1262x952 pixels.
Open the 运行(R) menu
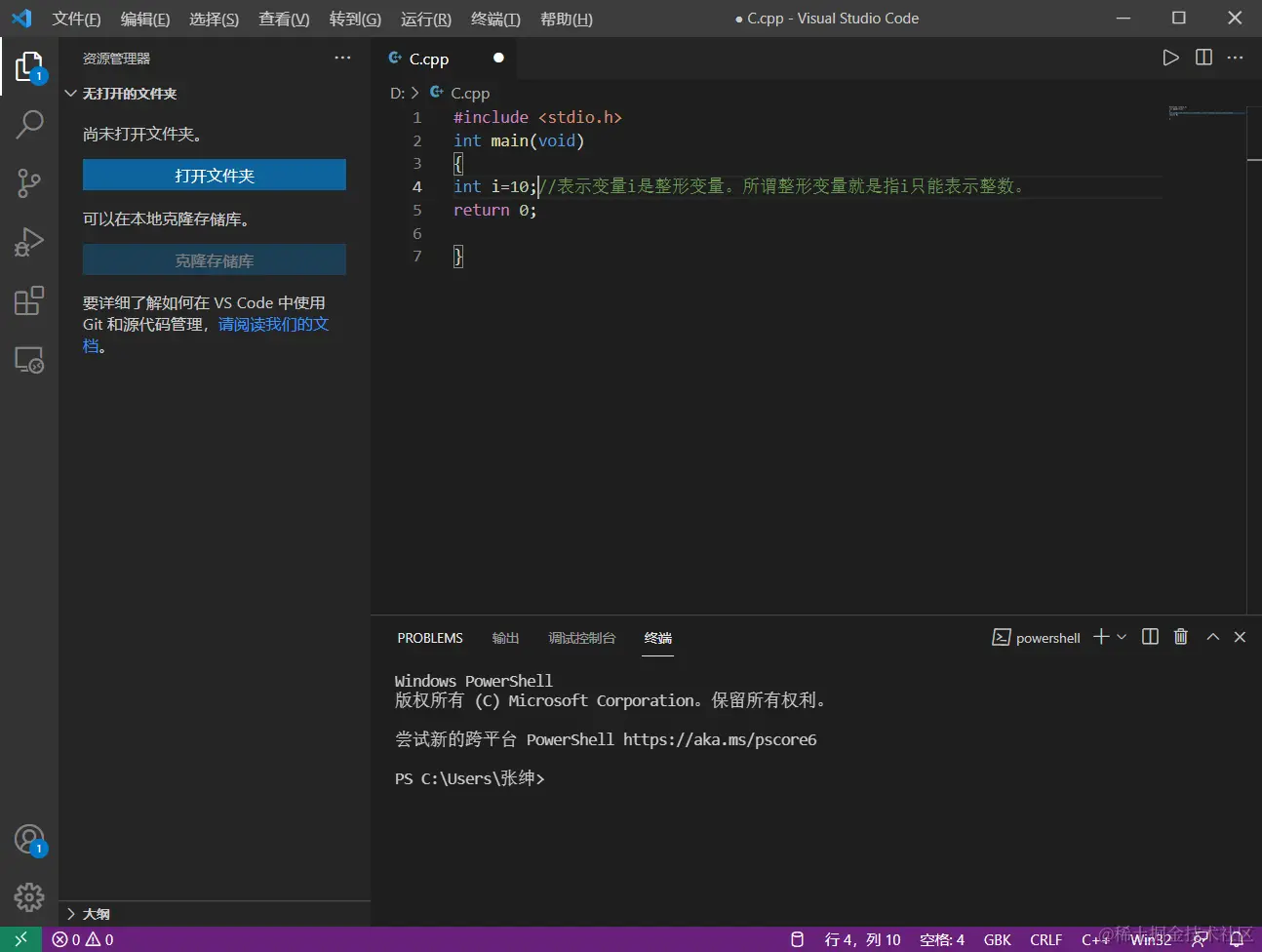coord(425,19)
